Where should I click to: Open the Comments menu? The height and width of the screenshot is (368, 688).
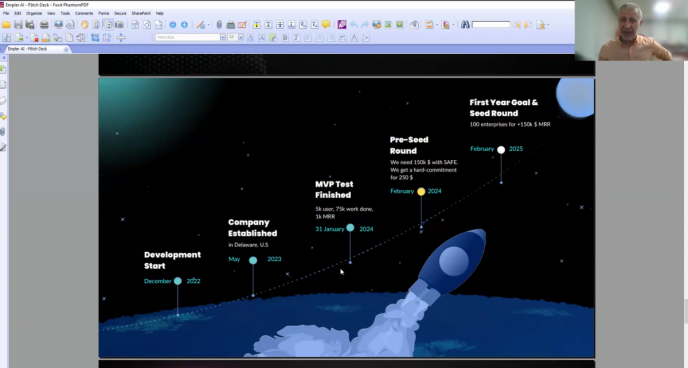point(84,14)
